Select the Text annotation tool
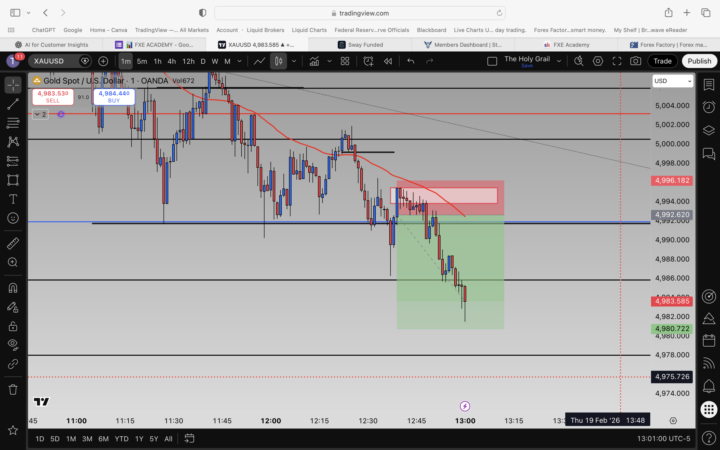 pyautogui.click(x=13, y=199)
